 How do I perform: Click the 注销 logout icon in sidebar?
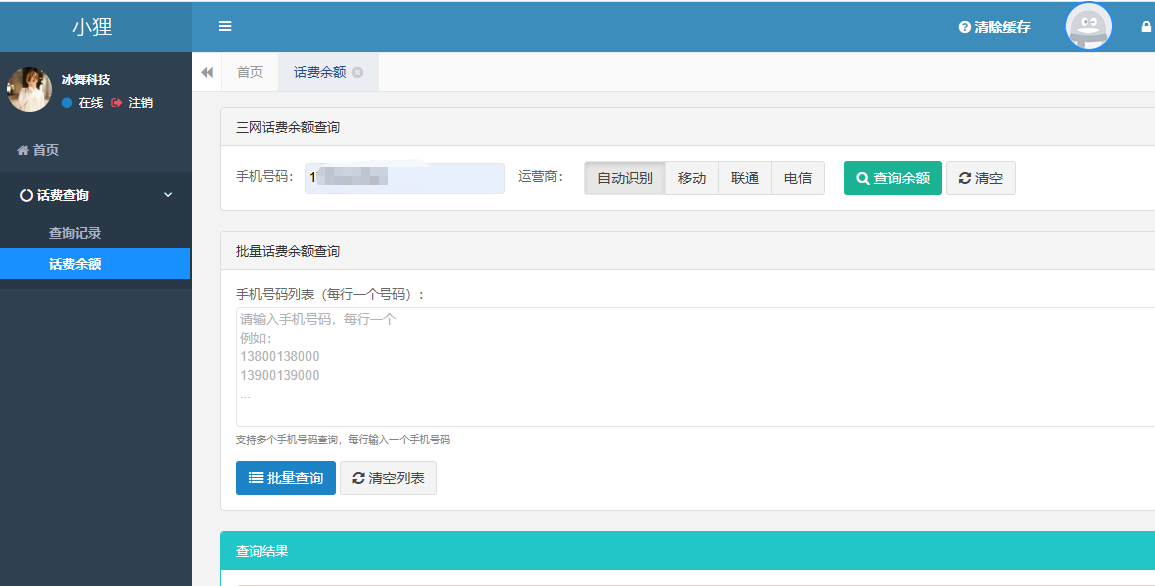pos(117,103)
